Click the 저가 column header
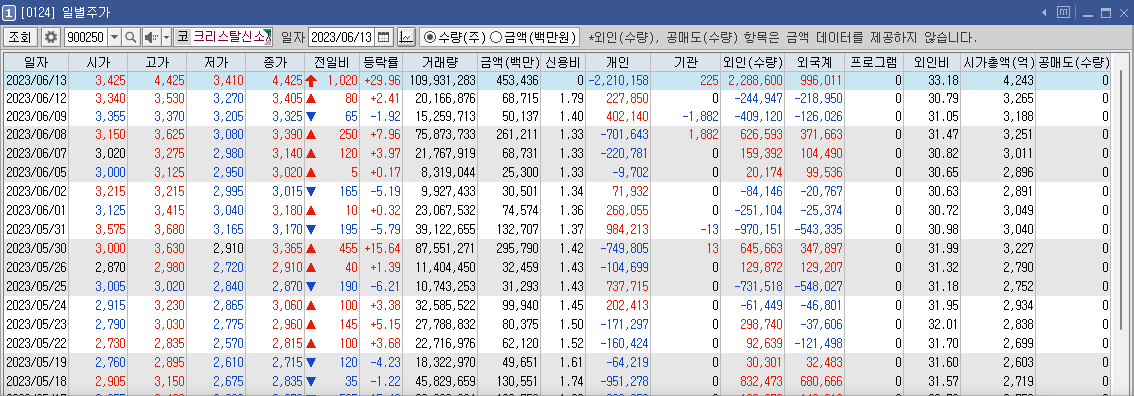The image size is (1134, 396). click(x=216, y=63)
